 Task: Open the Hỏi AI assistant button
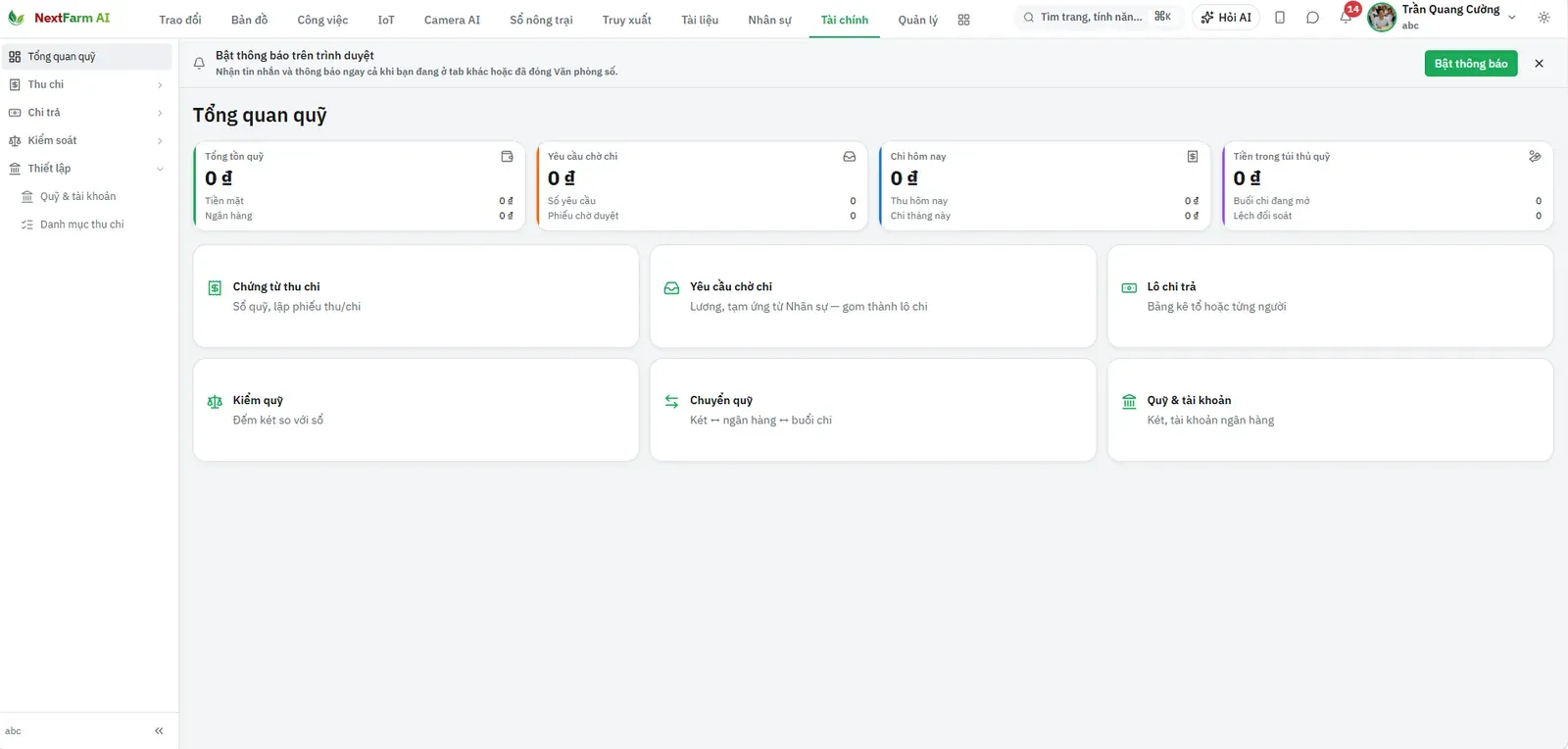(1226, 18)
